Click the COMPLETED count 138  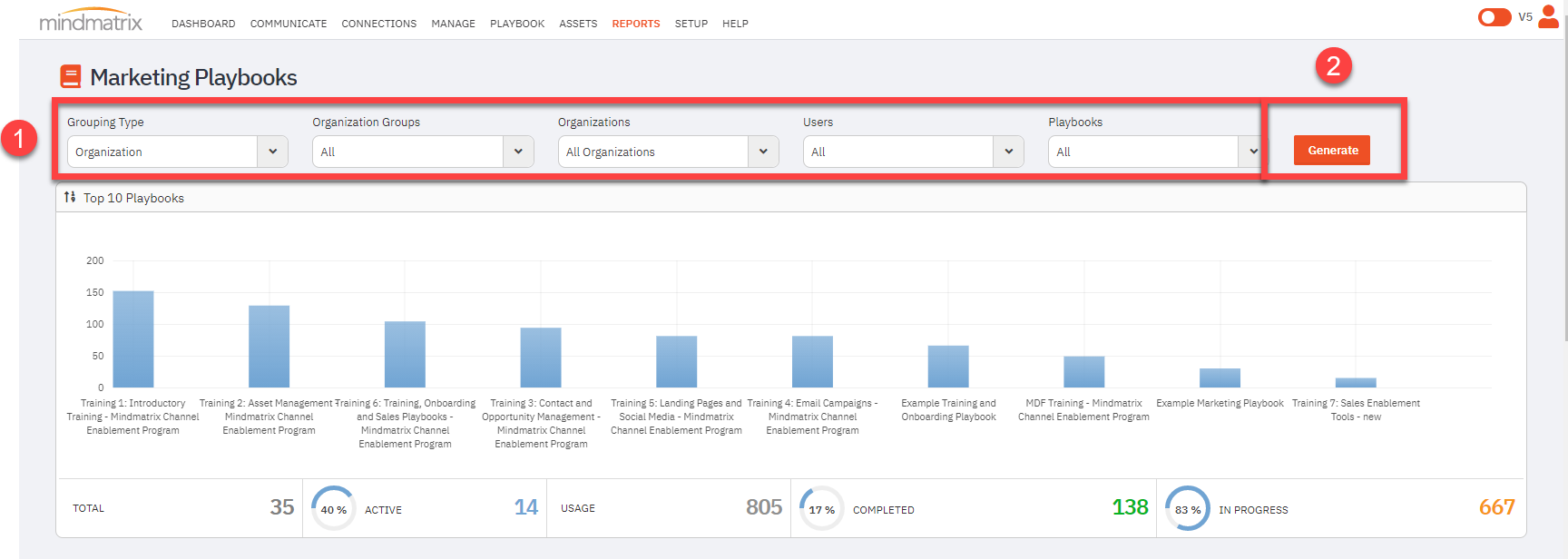coord(1131,507)
